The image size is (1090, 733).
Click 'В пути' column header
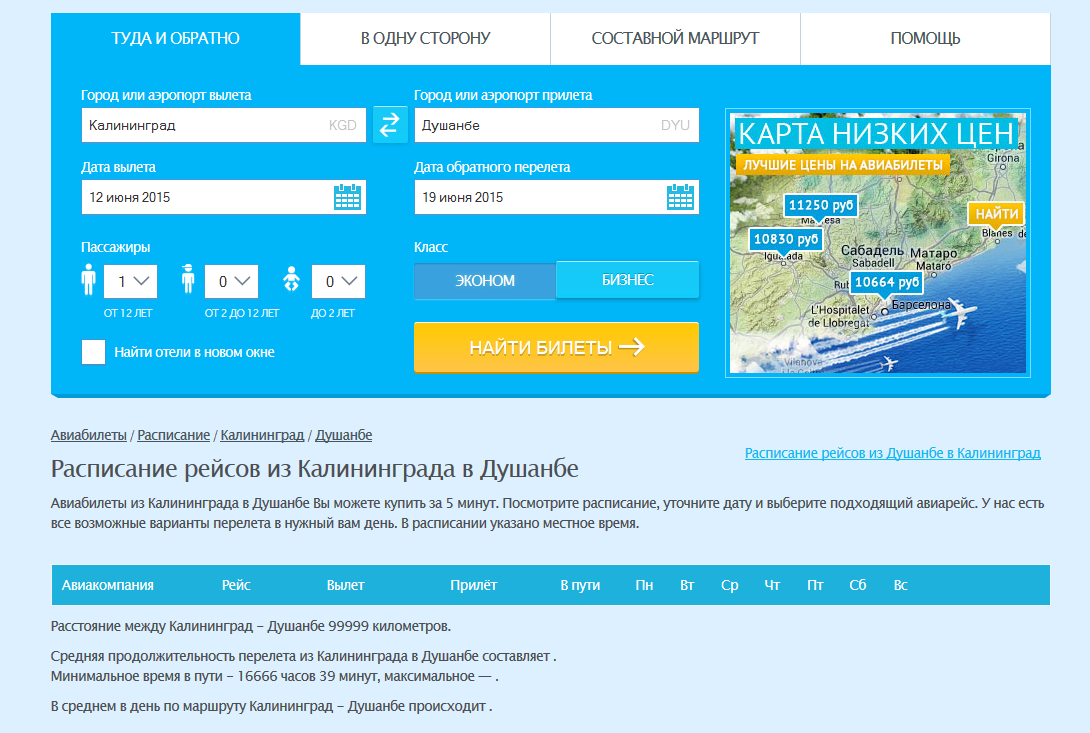580,586
